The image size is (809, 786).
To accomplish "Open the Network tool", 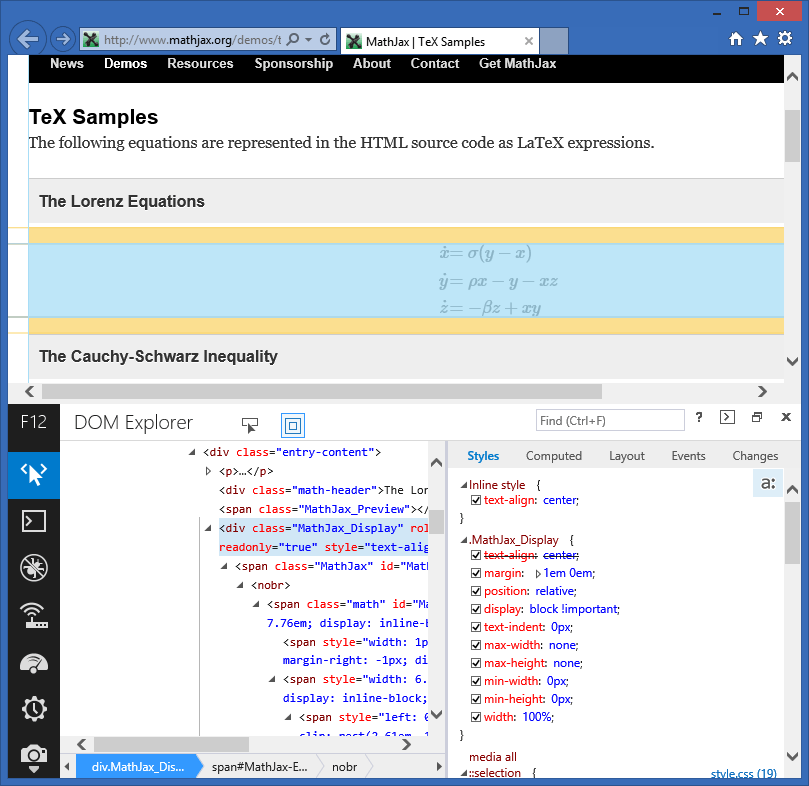I will (33, 615).
